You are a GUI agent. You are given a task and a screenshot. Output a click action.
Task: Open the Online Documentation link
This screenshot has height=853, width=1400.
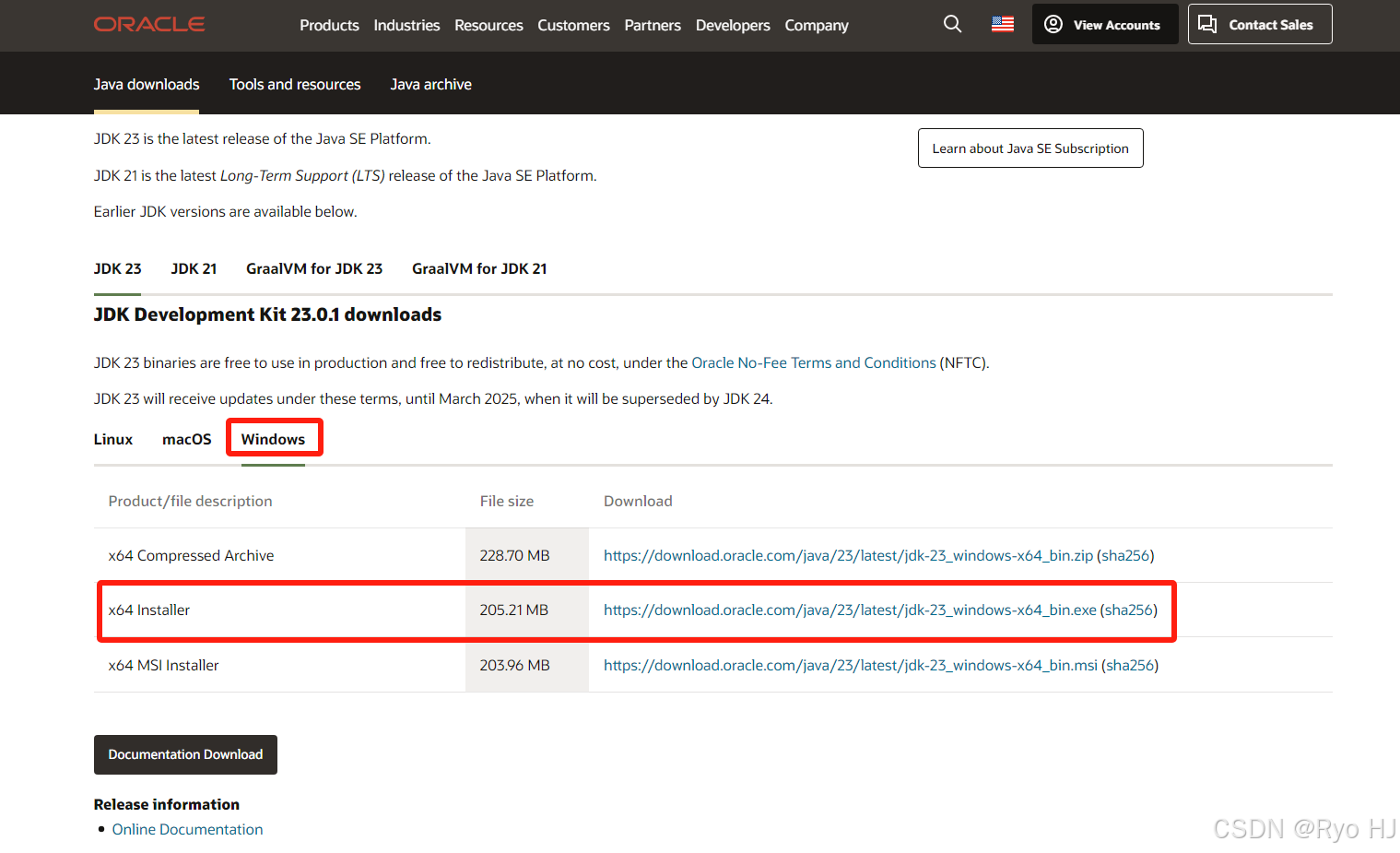(x=187, y=829)
